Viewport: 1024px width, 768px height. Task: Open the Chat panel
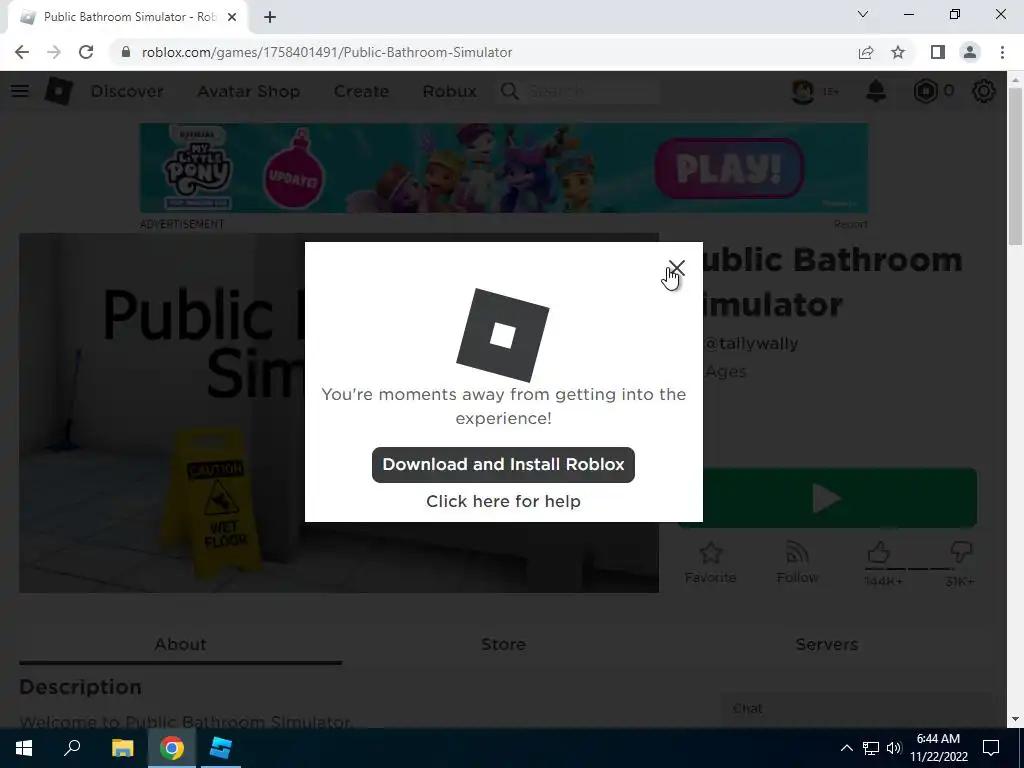click(x=856, y=709)
